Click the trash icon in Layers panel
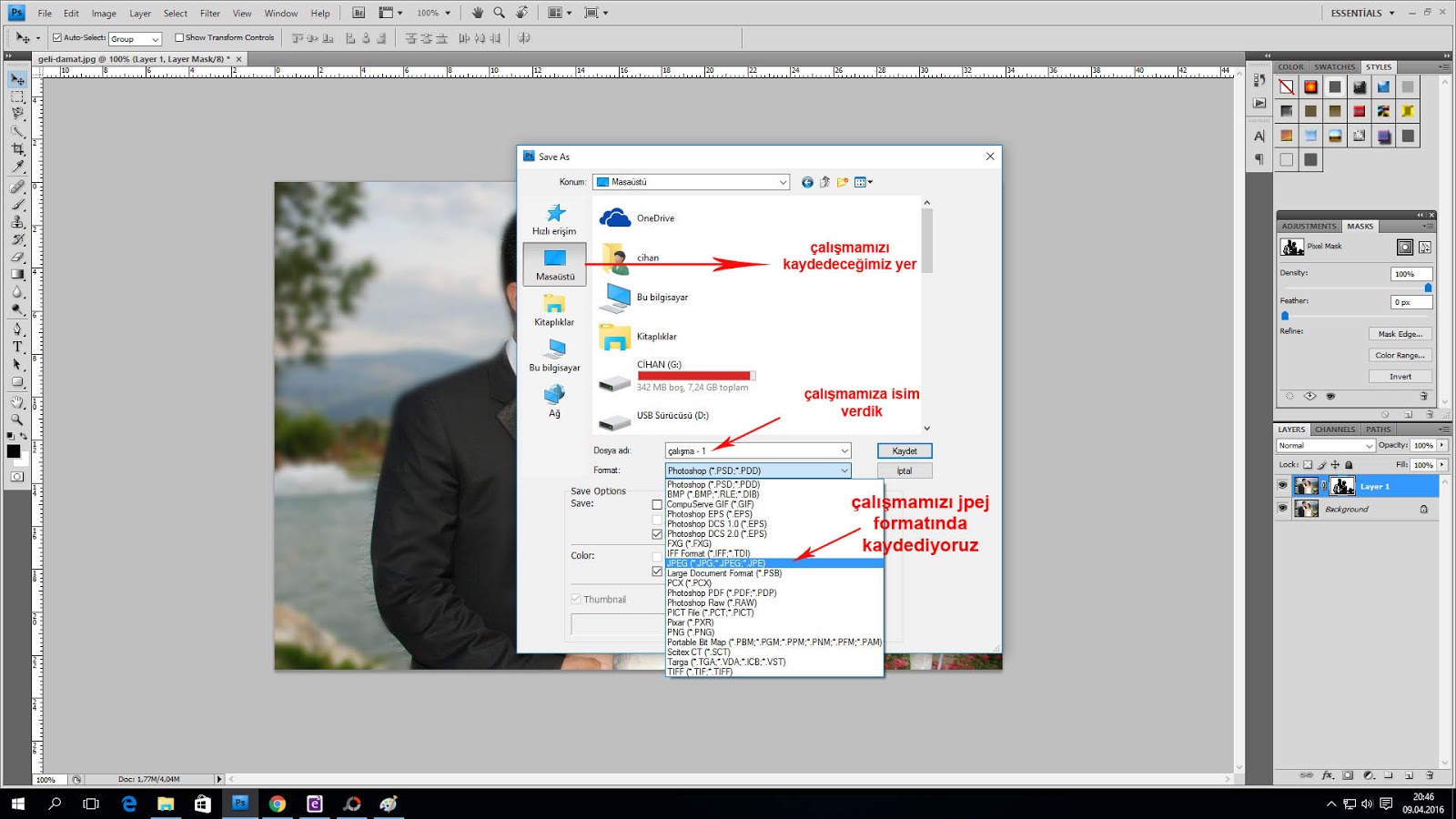 point(1430,775)
